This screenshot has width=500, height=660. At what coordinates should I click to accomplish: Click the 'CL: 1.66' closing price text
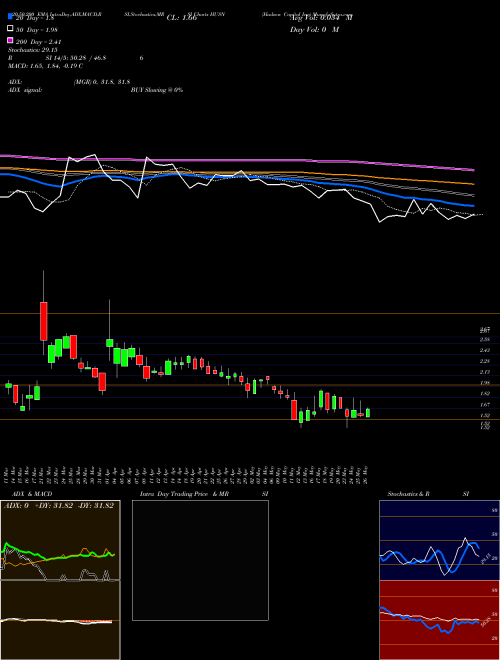[182, 18]
